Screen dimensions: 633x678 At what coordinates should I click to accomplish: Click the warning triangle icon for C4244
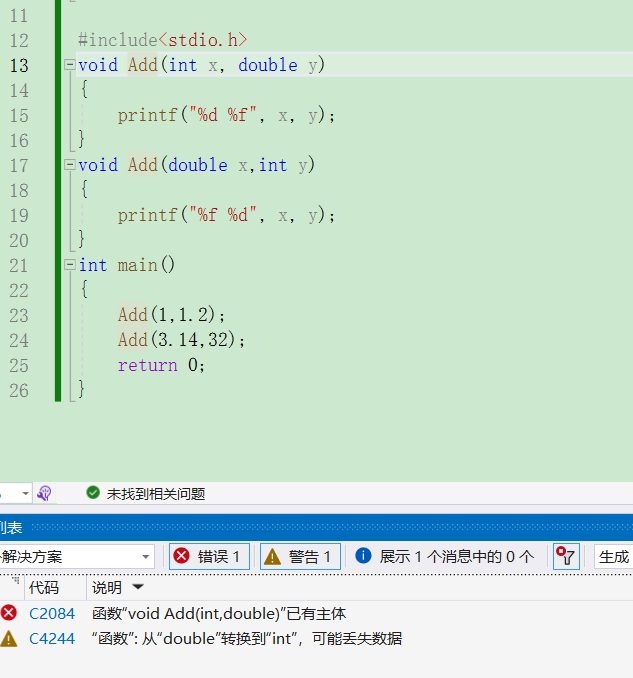pyautogui.click(x=9, y=639)
